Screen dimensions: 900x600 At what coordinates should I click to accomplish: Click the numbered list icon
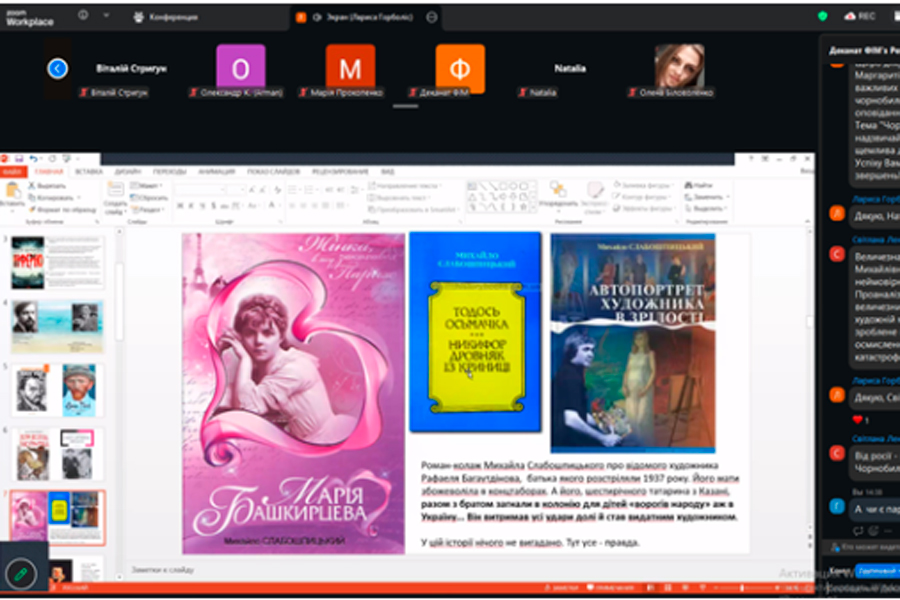[309, 189]
